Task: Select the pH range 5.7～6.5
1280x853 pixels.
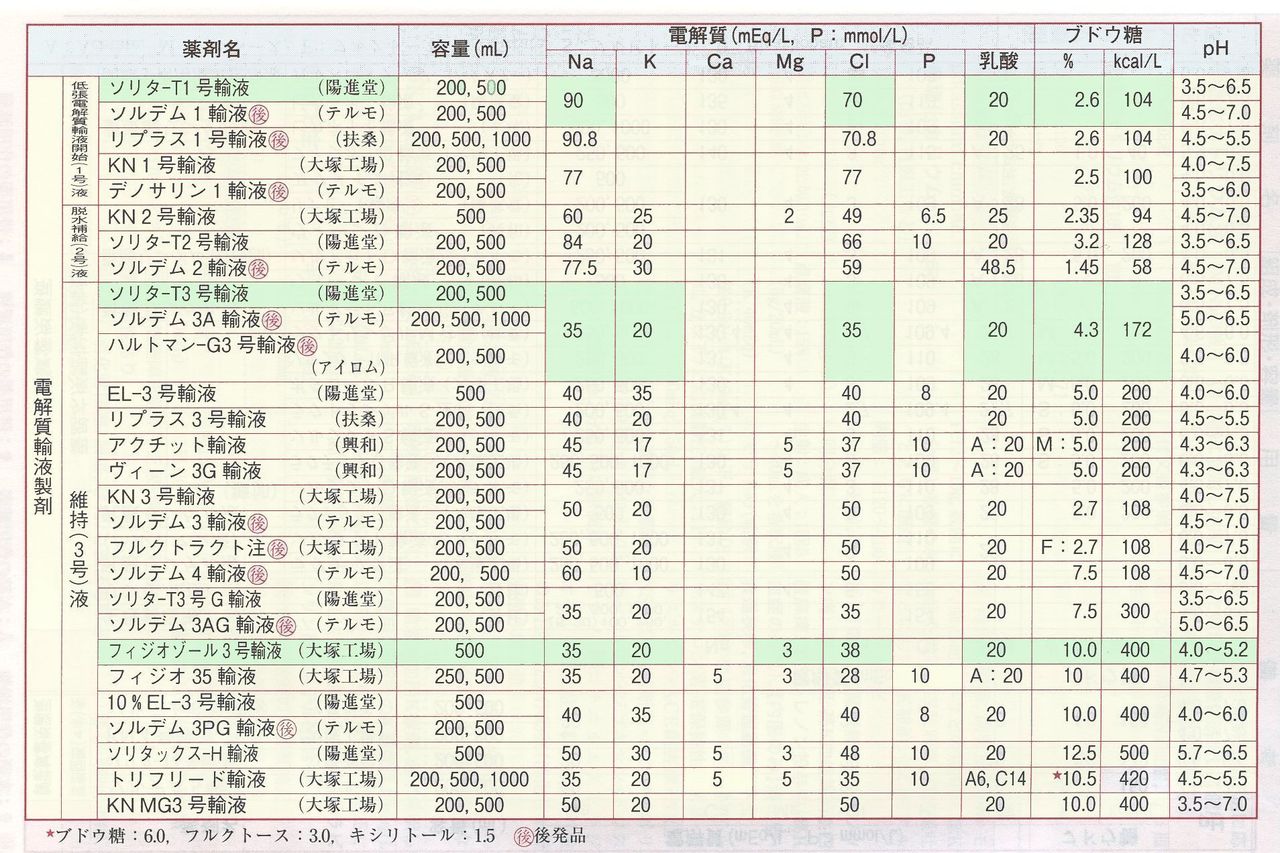Action: coord(1215,754)
